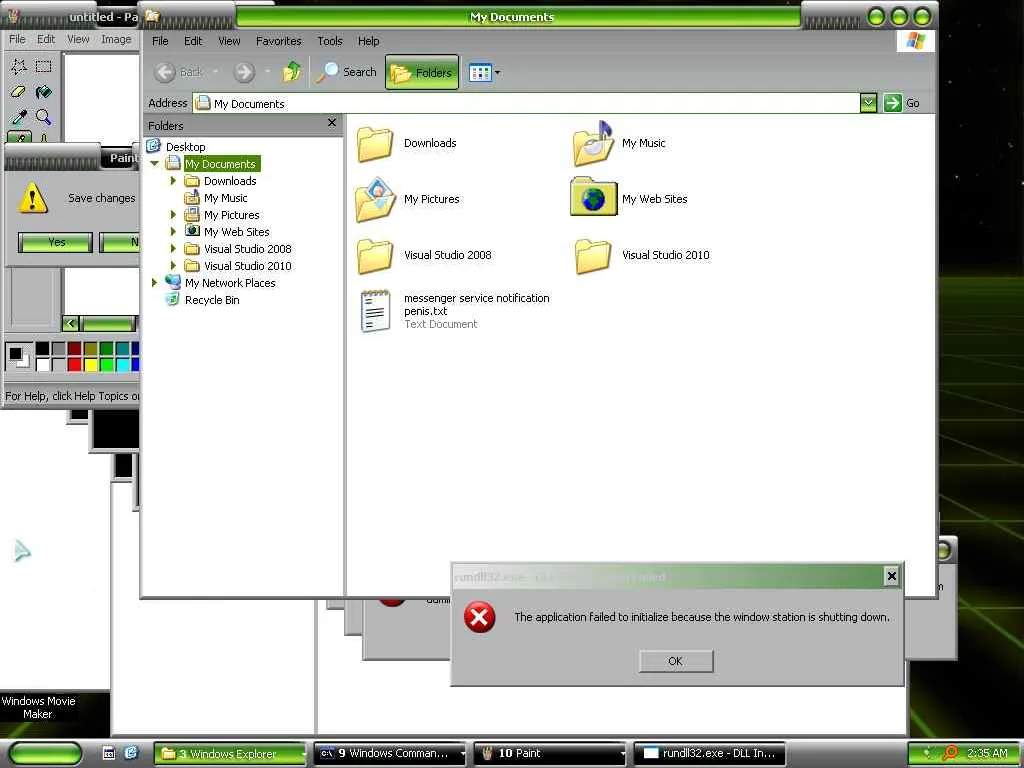
Task: Select Visual Studio 2010 folder in file pane
Action: (x=593, y=256)
